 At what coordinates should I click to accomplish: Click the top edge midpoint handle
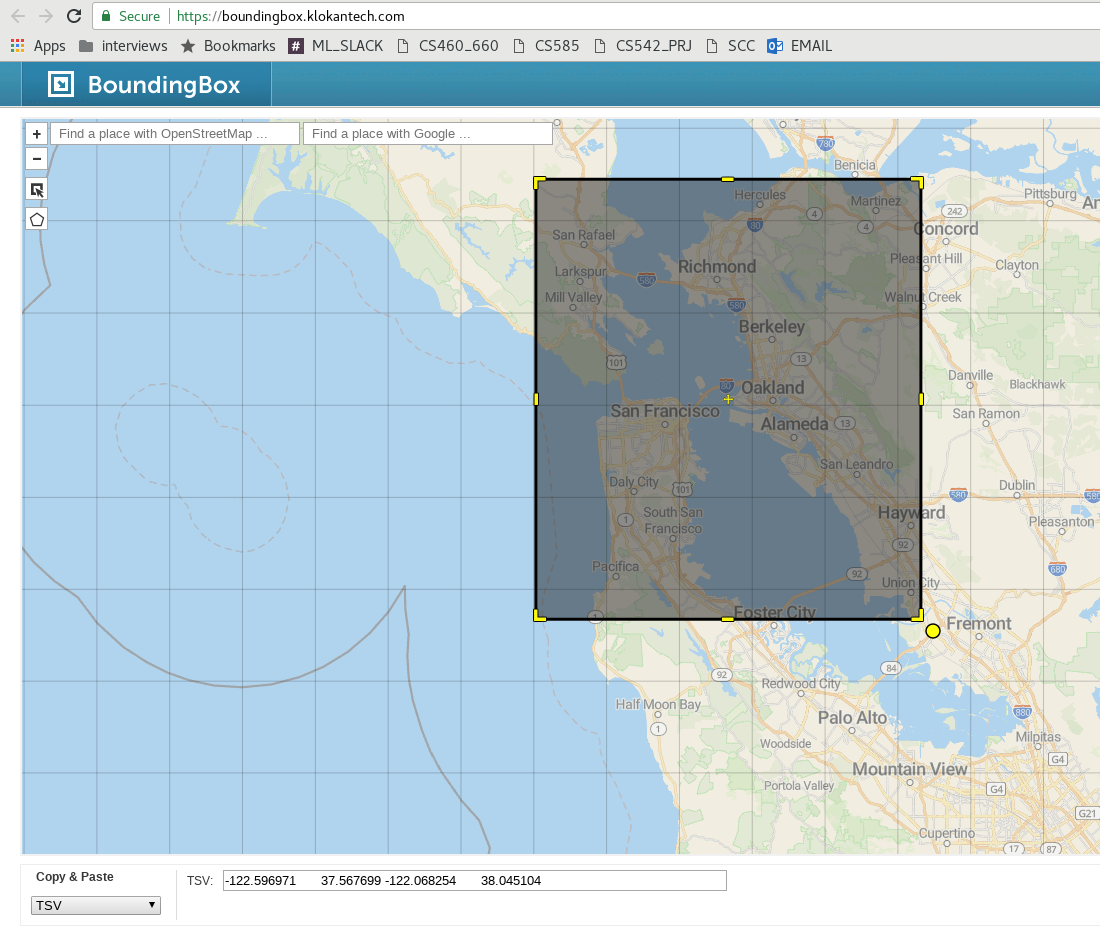point(727,180)
